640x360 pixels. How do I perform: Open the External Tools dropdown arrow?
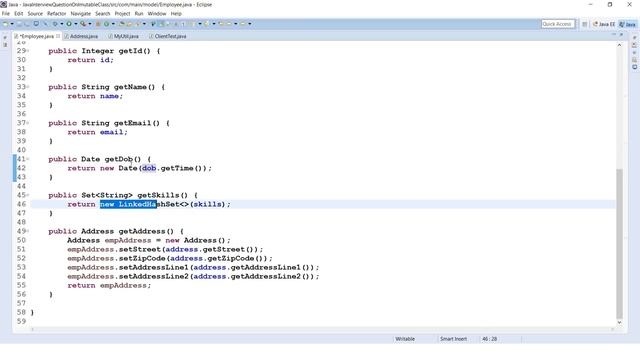[90, 24]
